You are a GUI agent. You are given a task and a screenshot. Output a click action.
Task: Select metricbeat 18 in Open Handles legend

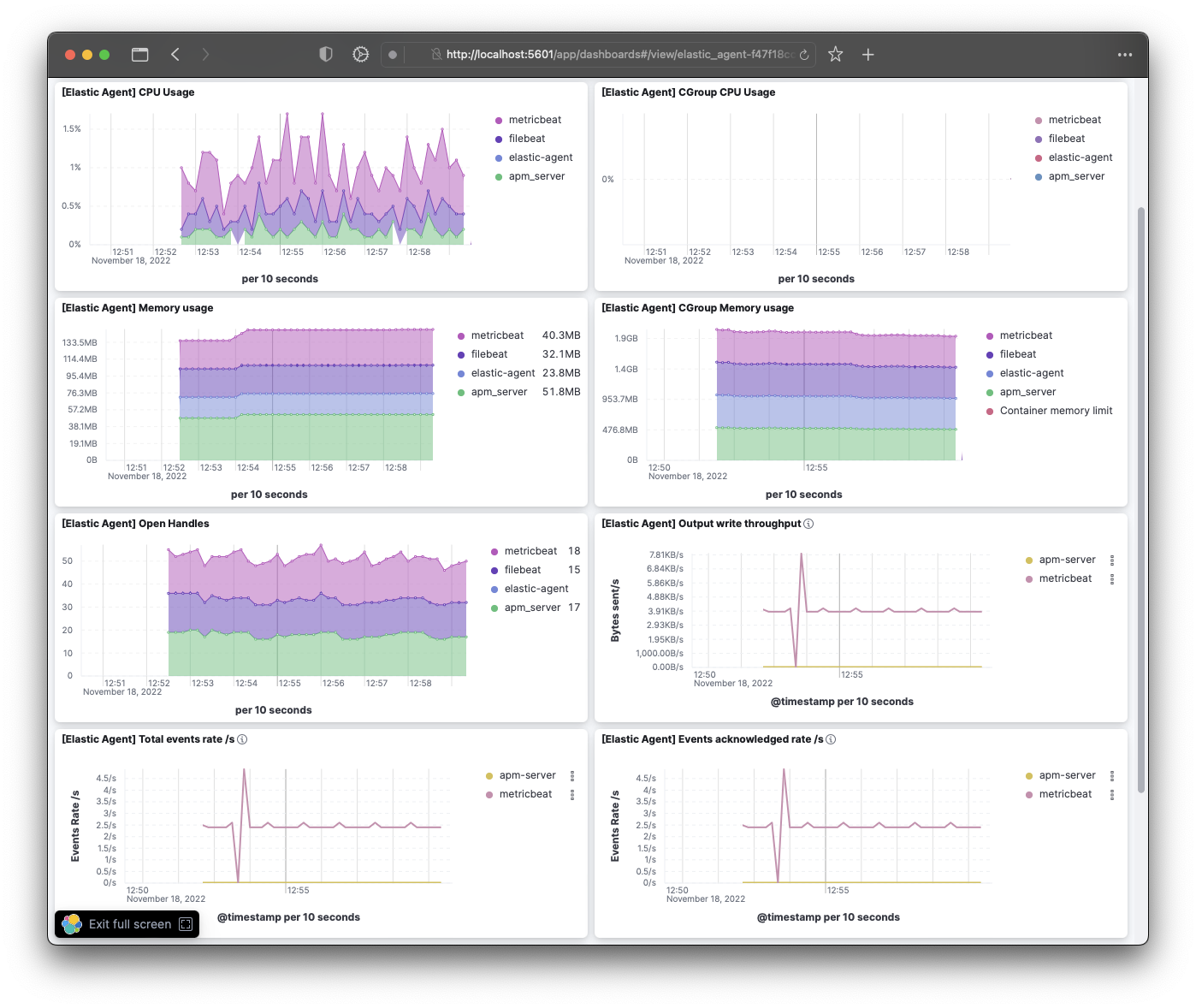[x=536, y=551]
